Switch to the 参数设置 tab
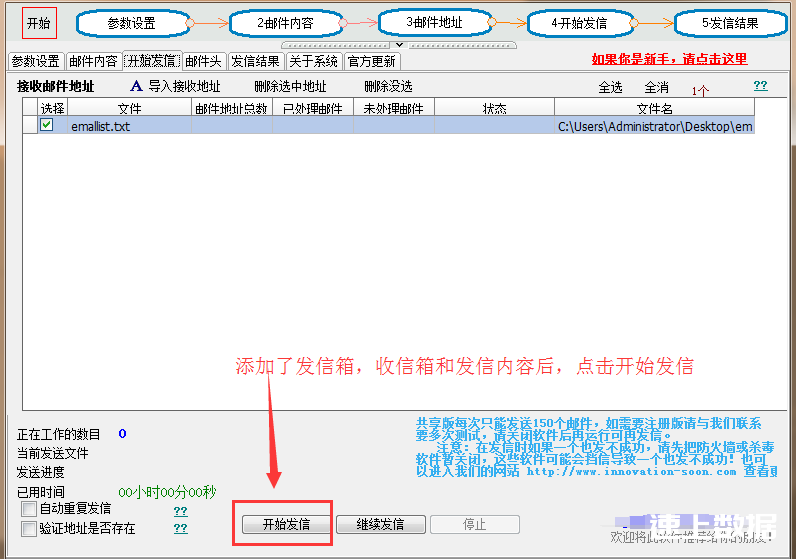The height and width of the screenshot is (559, 796). [36, 61]
